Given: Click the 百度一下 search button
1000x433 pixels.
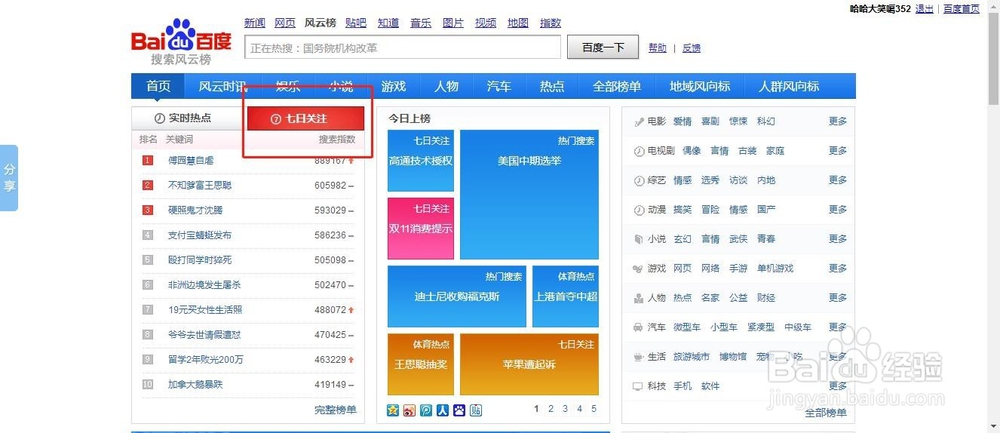Looking at the screenshot, I should [x=603, y=47].
